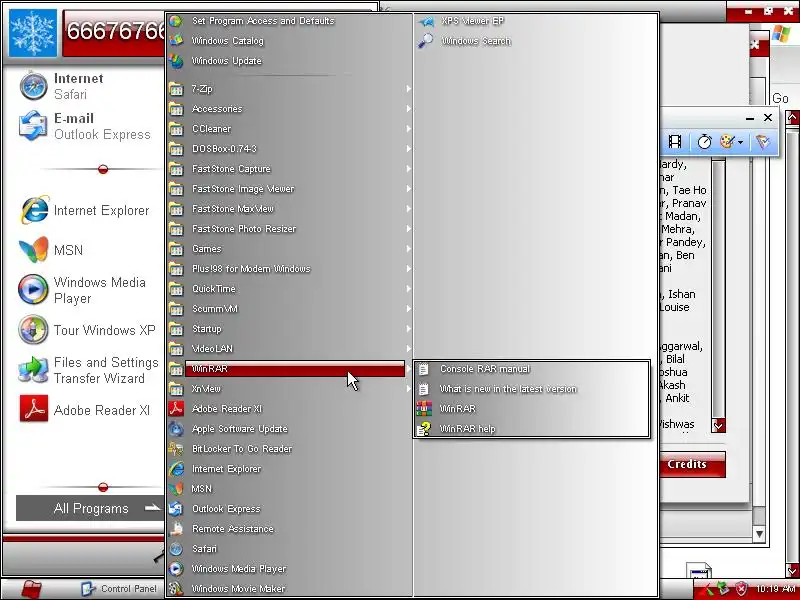Switch to Control Panel taskbar button

[120, 589]
